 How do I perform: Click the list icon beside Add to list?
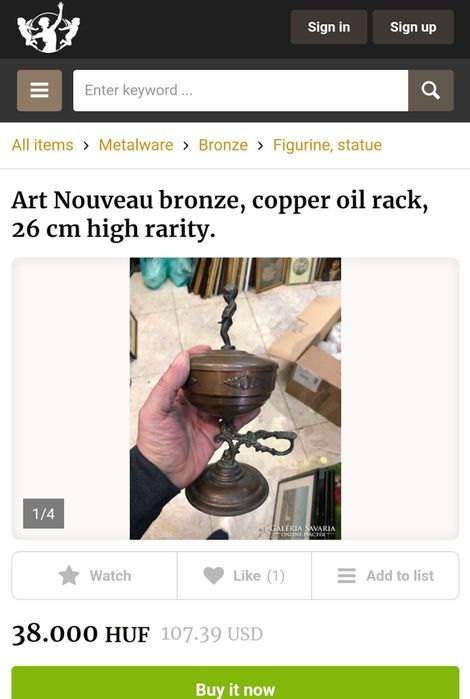(346, 576)
